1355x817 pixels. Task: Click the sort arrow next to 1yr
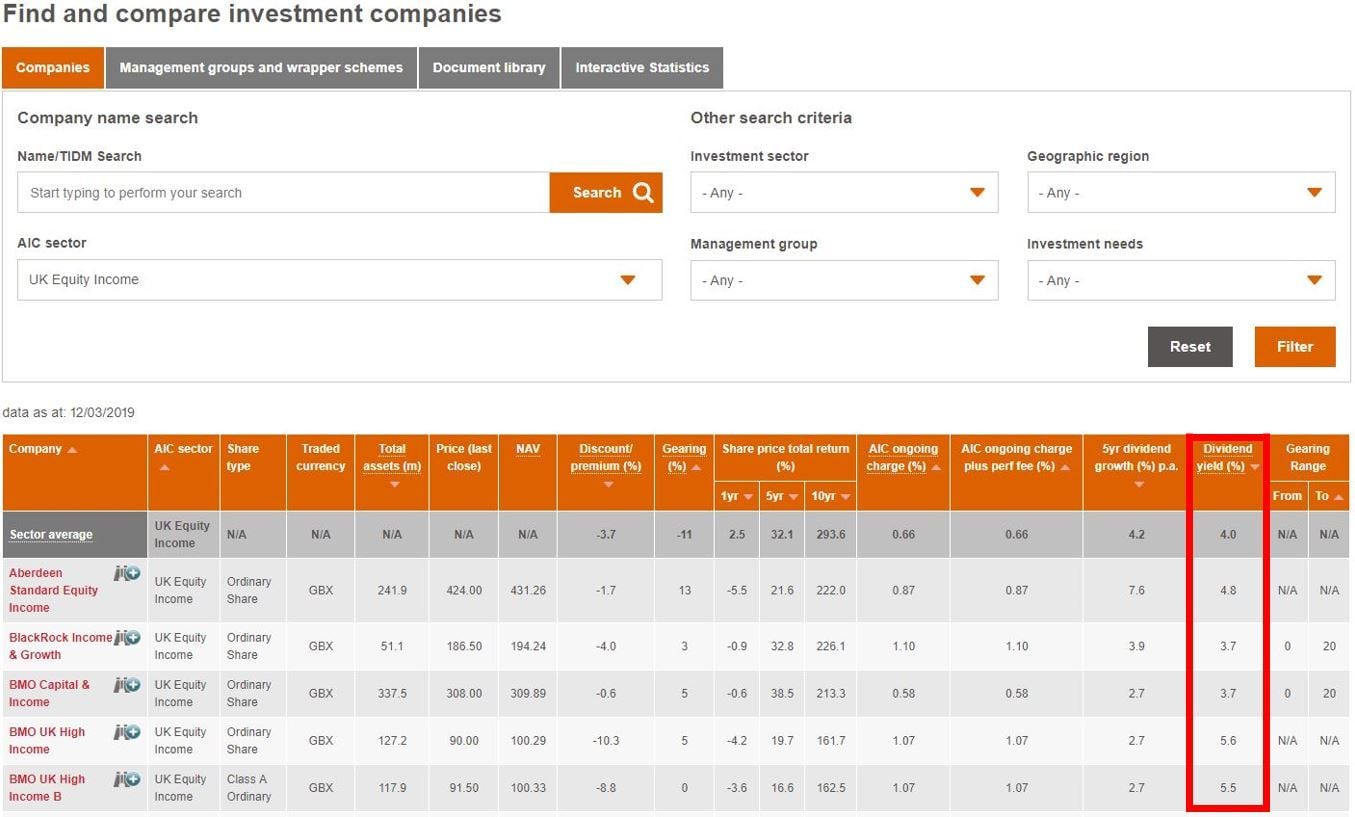coord(747,496)
